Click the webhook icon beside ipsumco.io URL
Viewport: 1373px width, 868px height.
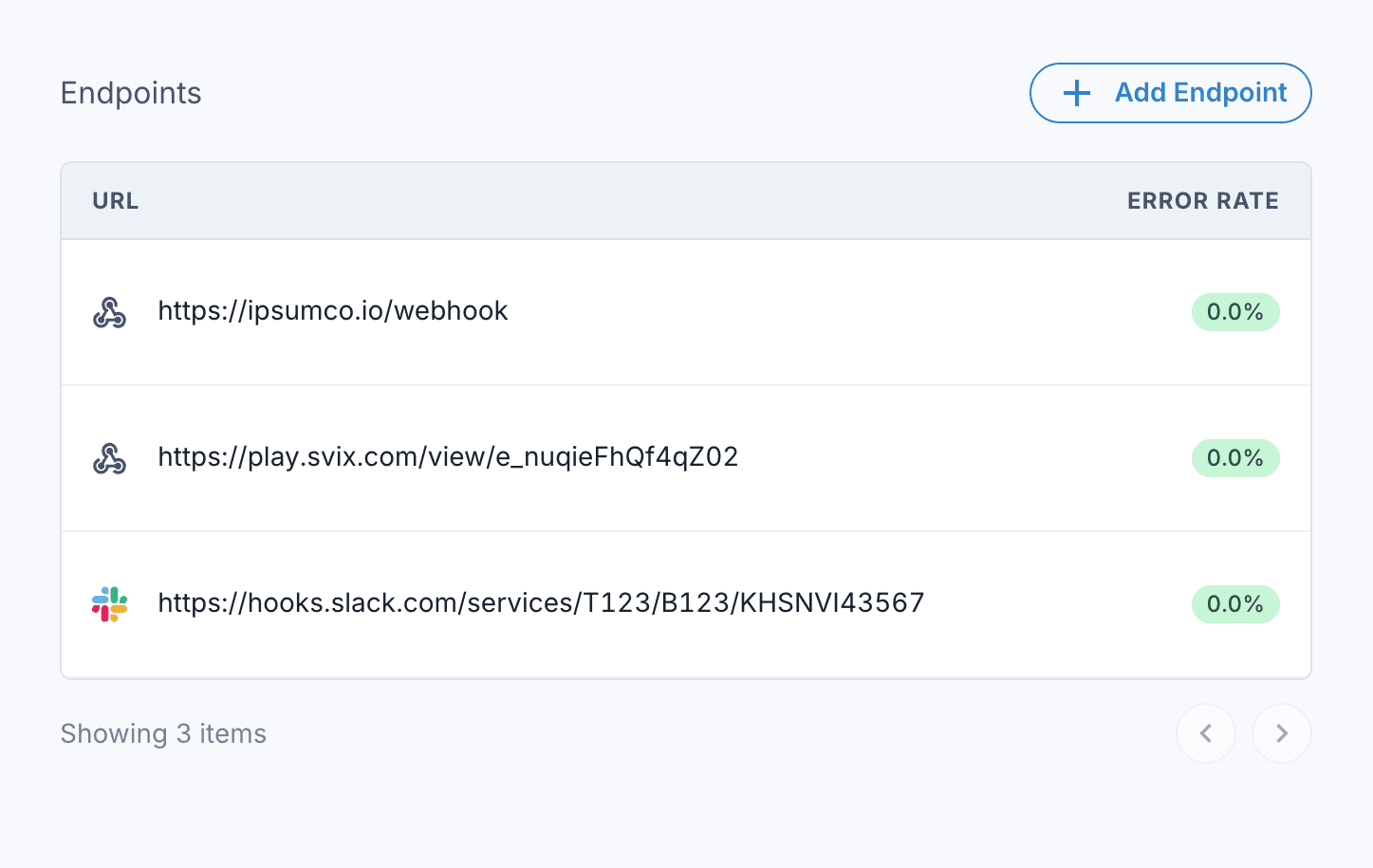click(x=110, y=312)
